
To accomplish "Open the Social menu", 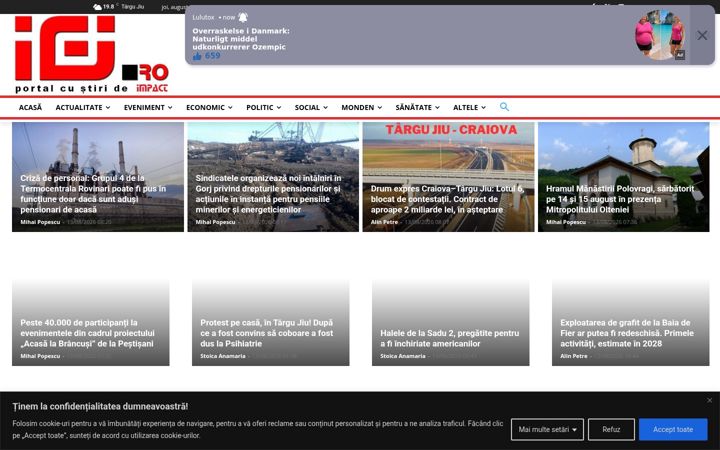I will click(311, 107).
